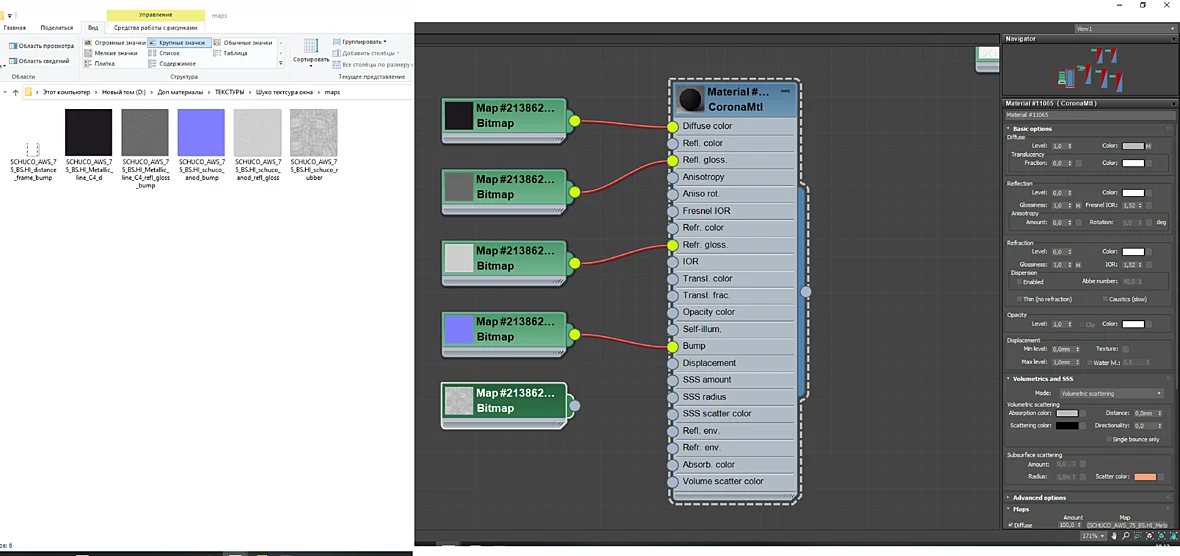
Task: Open the 171% zoom level dropdown
Action: click(1092, 536)
